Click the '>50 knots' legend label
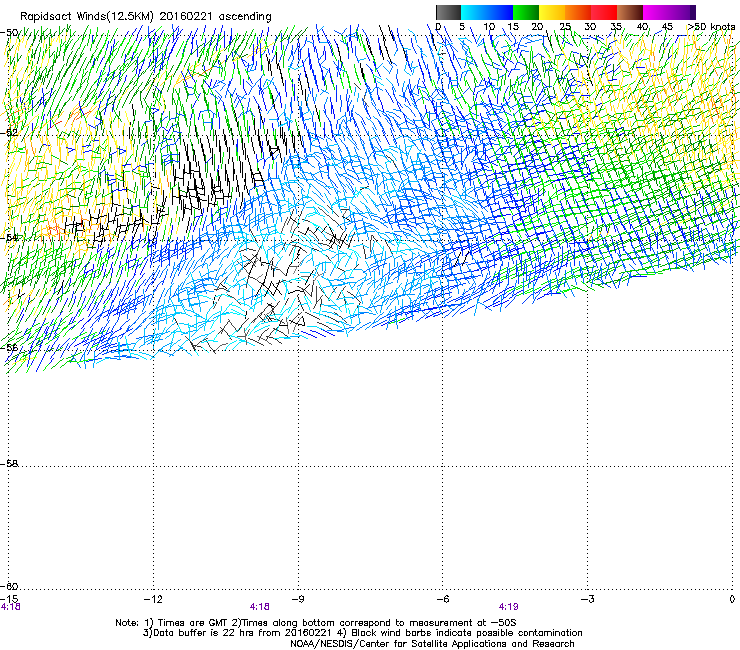The height and width of the screenshot is (650, 740). (711, 27)
